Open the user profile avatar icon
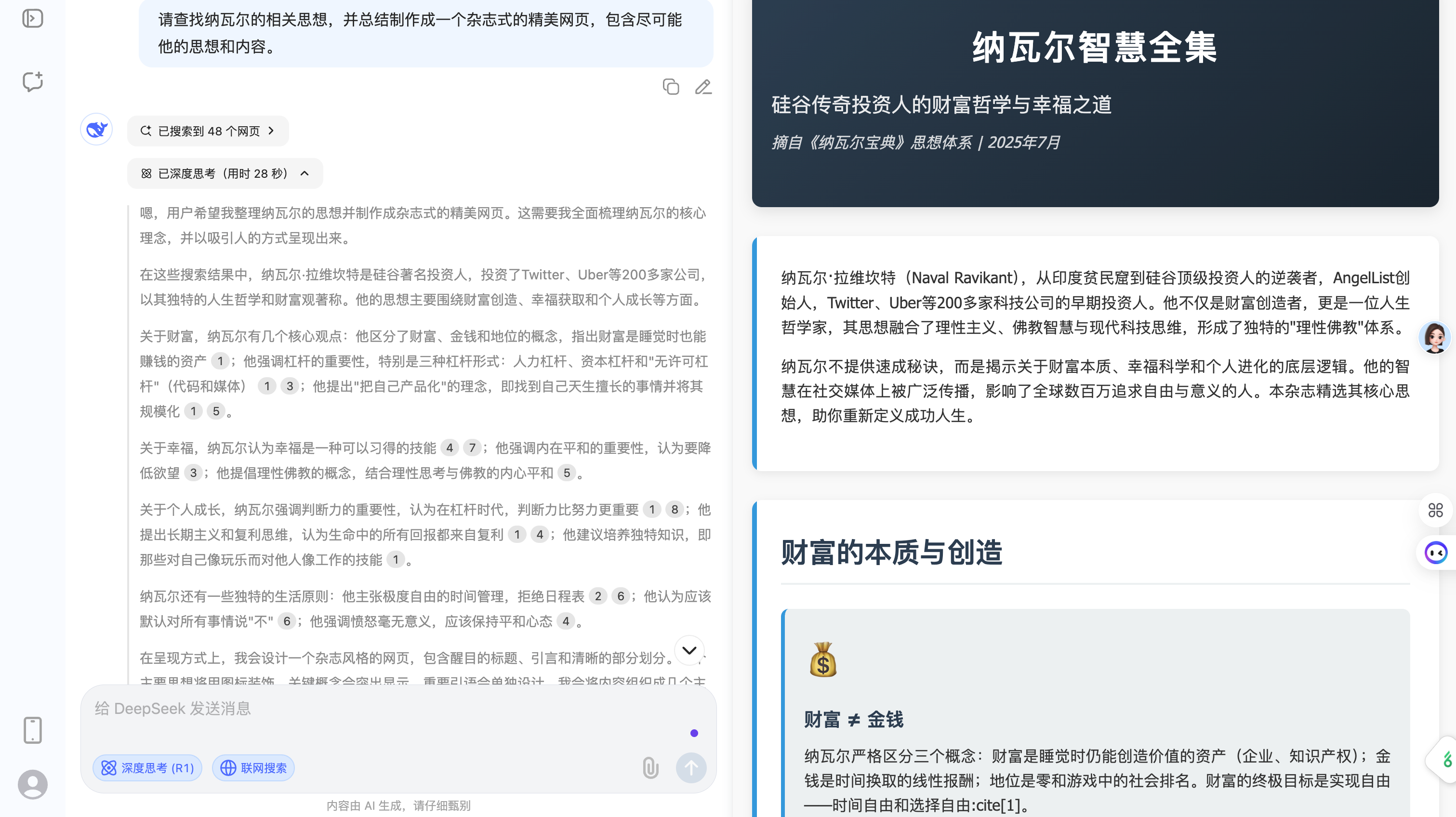 click(33, 784)
